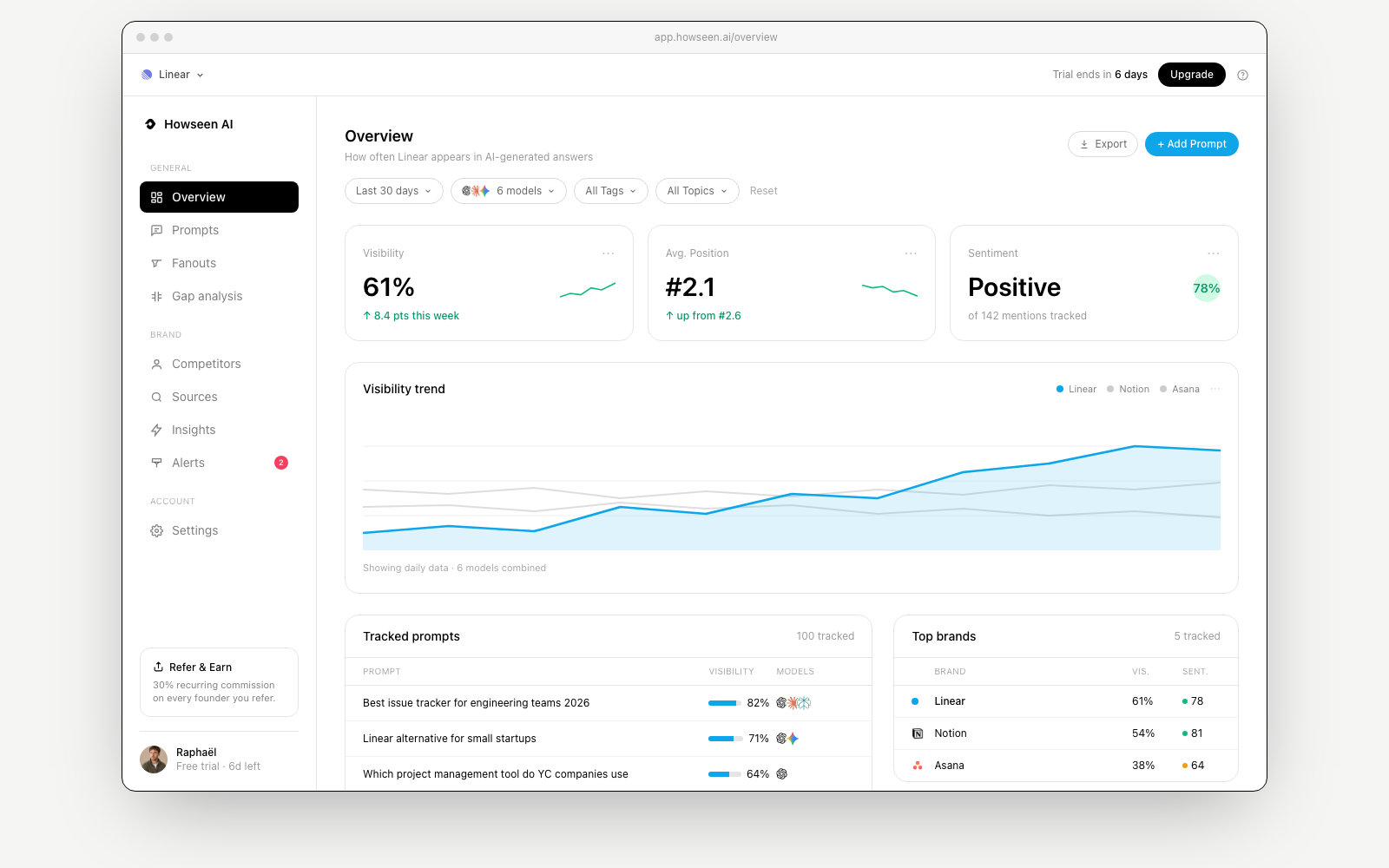Toggle Asana series in chart legend
Screen dimensions: 1389x868
click(x=1180, y=389)
